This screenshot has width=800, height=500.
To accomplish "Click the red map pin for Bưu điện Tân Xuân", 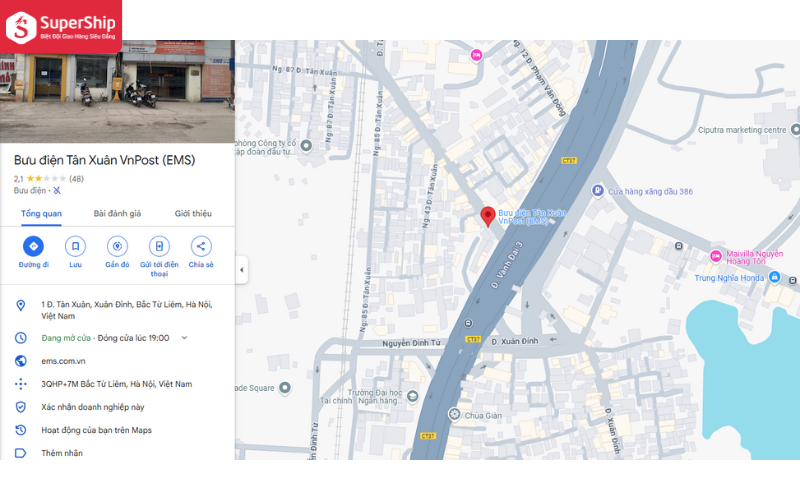I will pos(488,216).
